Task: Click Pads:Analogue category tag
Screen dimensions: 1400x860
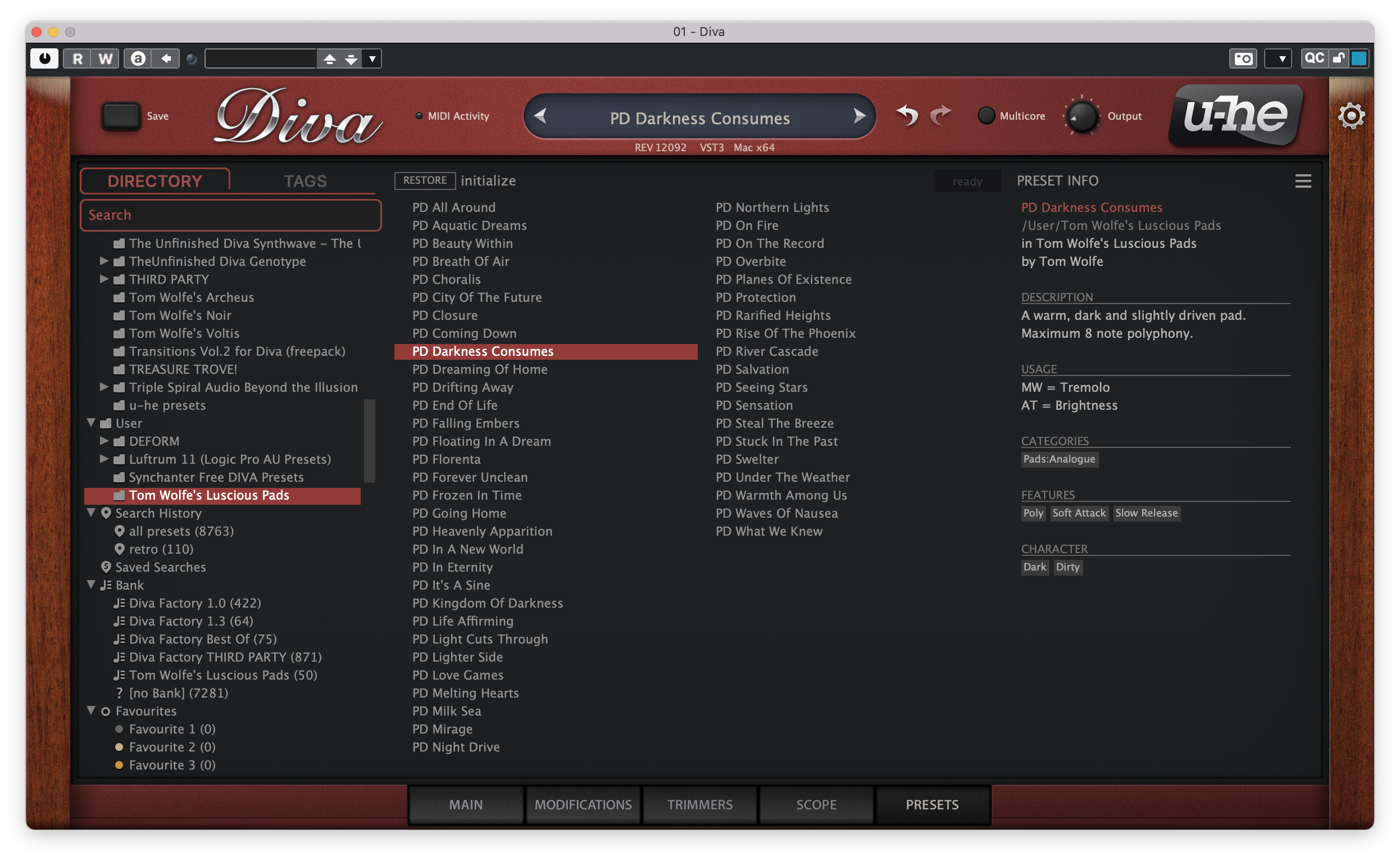Action: pyautogui.click(x=1059, y=459)
